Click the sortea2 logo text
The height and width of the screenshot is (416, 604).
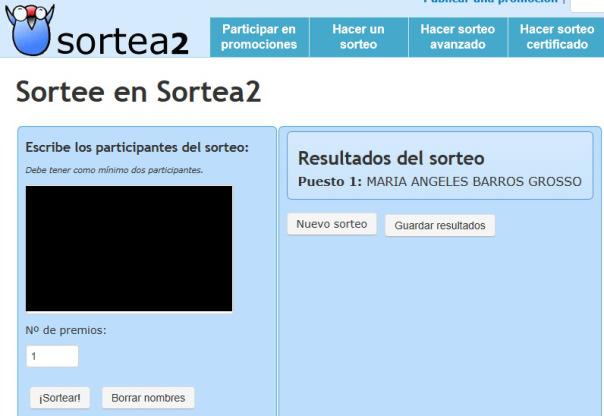tap(123, 42)
